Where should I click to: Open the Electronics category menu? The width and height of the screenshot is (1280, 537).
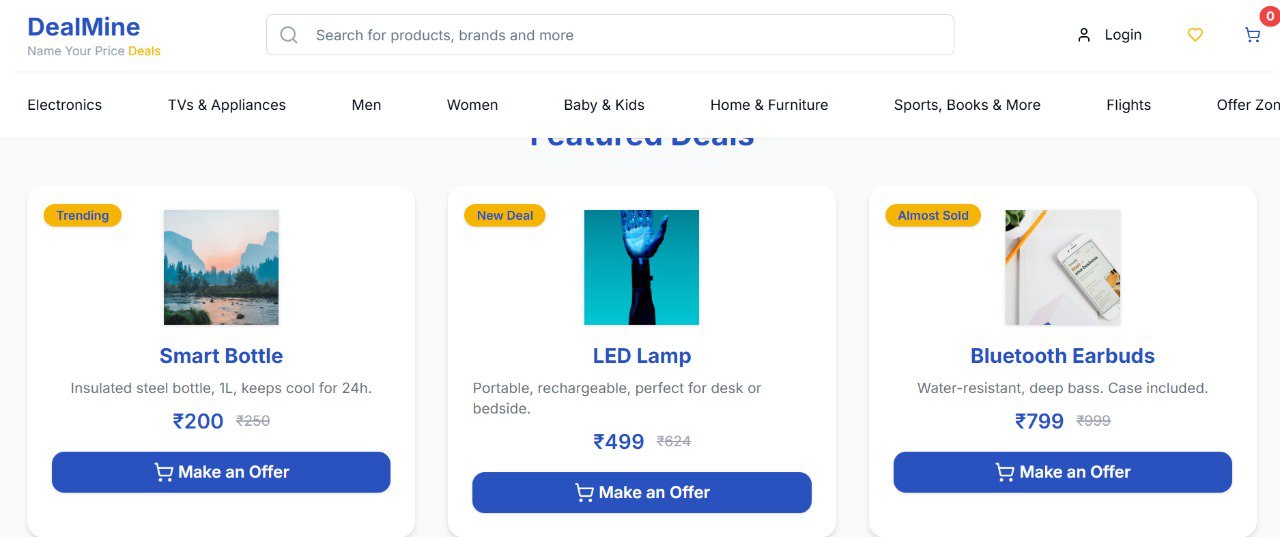click(x=65, y=105)
